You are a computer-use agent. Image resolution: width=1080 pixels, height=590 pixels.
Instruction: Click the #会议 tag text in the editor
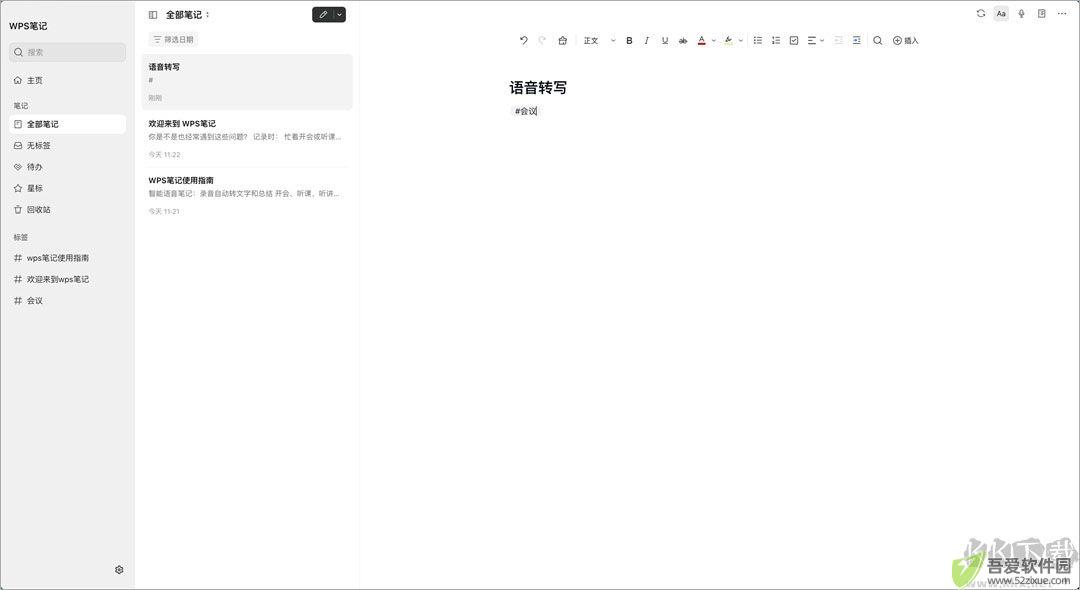tap(526, 111)
